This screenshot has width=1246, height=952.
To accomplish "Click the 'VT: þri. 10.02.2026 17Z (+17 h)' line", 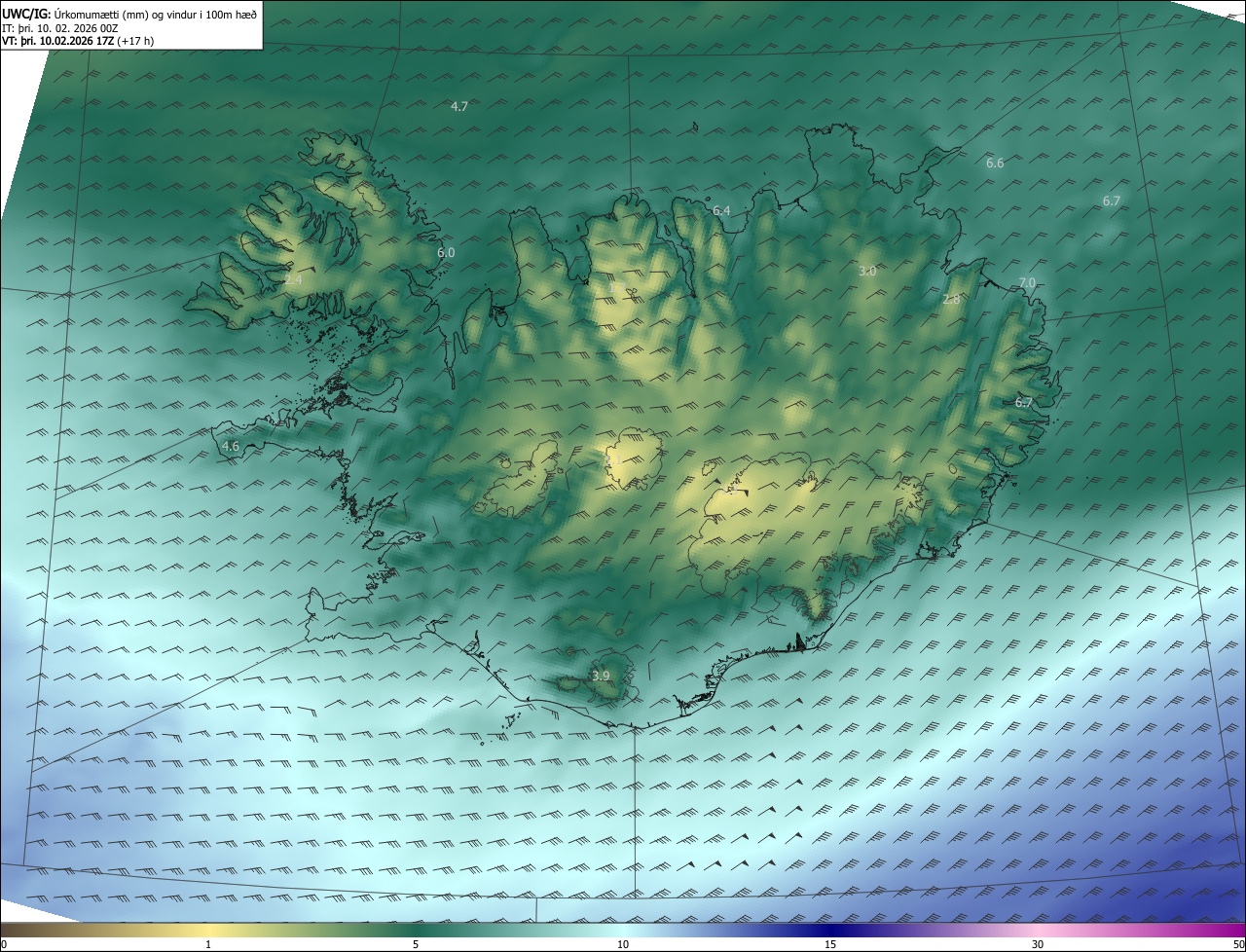I will [78, 41].
